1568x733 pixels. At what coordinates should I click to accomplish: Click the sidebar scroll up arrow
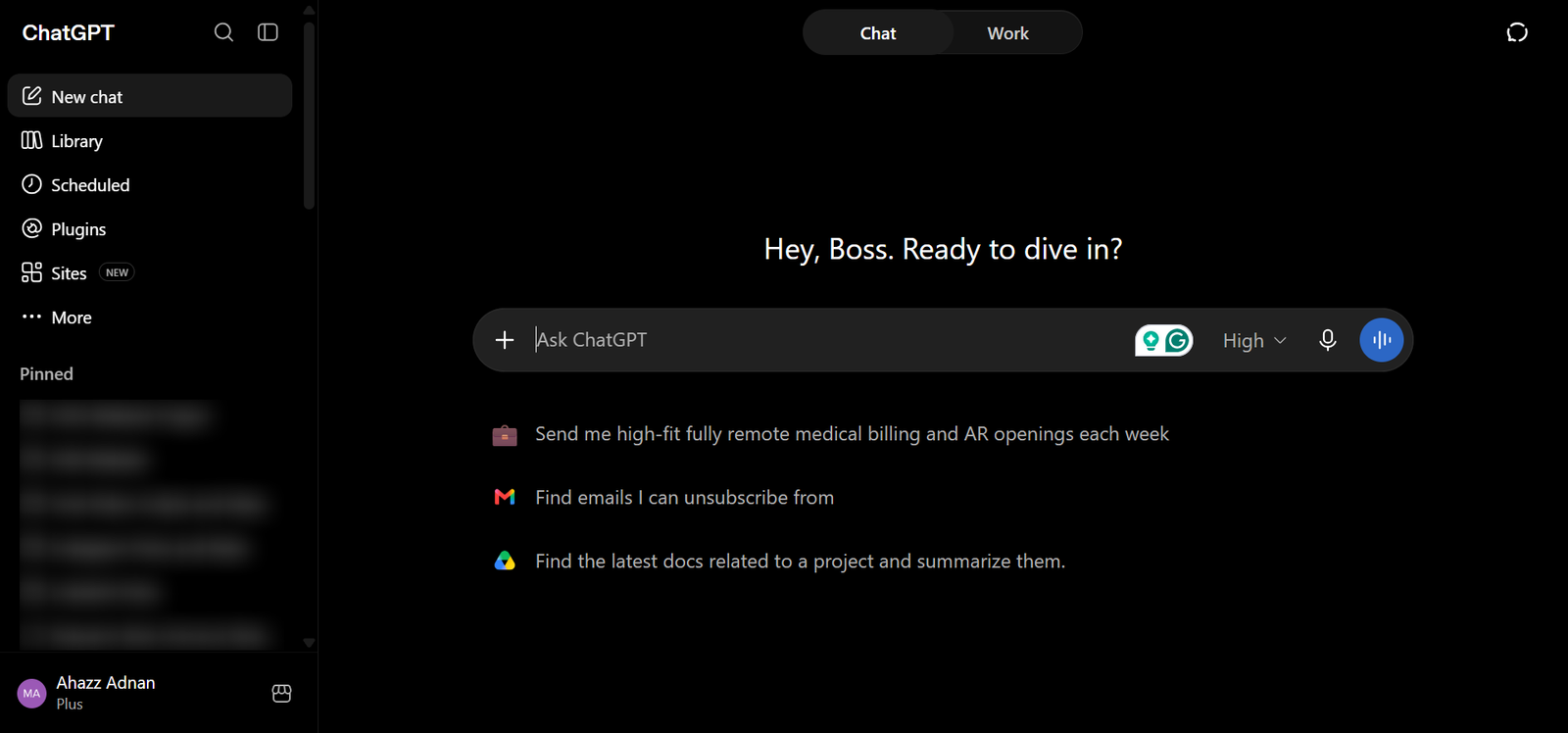[309, 10]
